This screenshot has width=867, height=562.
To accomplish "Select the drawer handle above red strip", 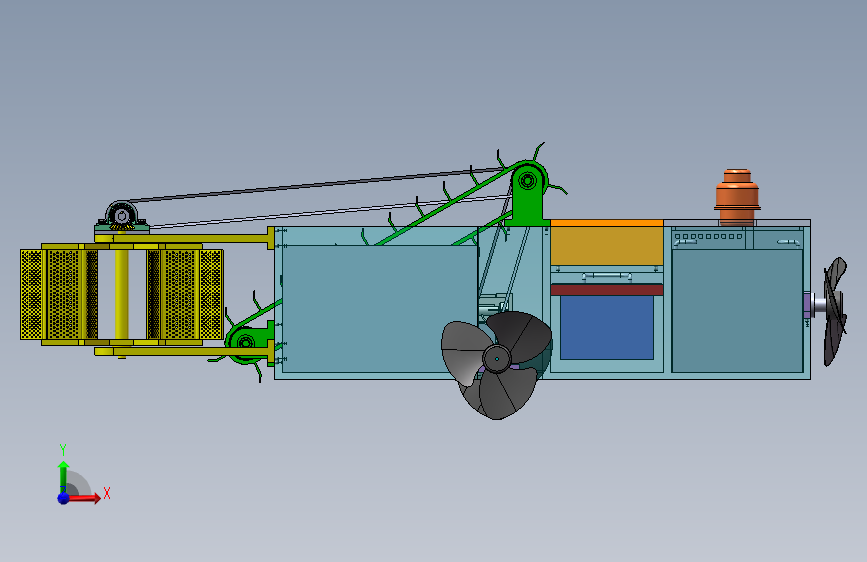I will pyautogui.click(x=607, y=276).
